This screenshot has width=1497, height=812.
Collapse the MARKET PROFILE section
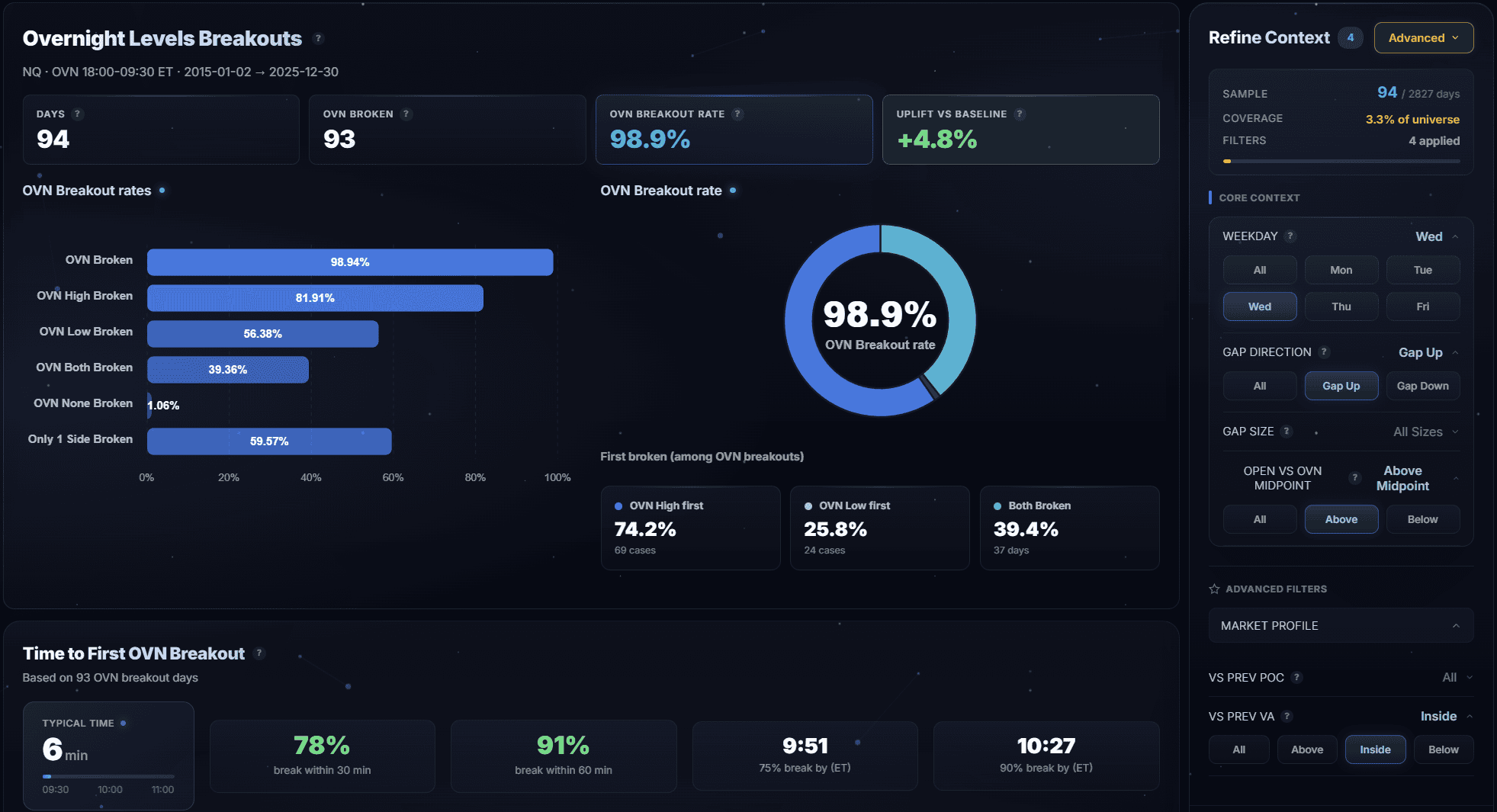pyautogui.click(x=1455, y=625)
